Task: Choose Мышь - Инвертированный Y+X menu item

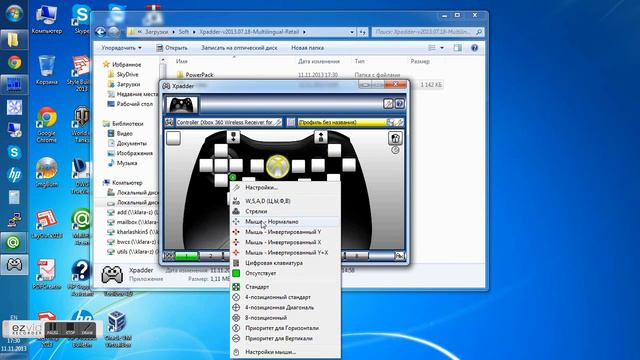Action: coord(285,253)
